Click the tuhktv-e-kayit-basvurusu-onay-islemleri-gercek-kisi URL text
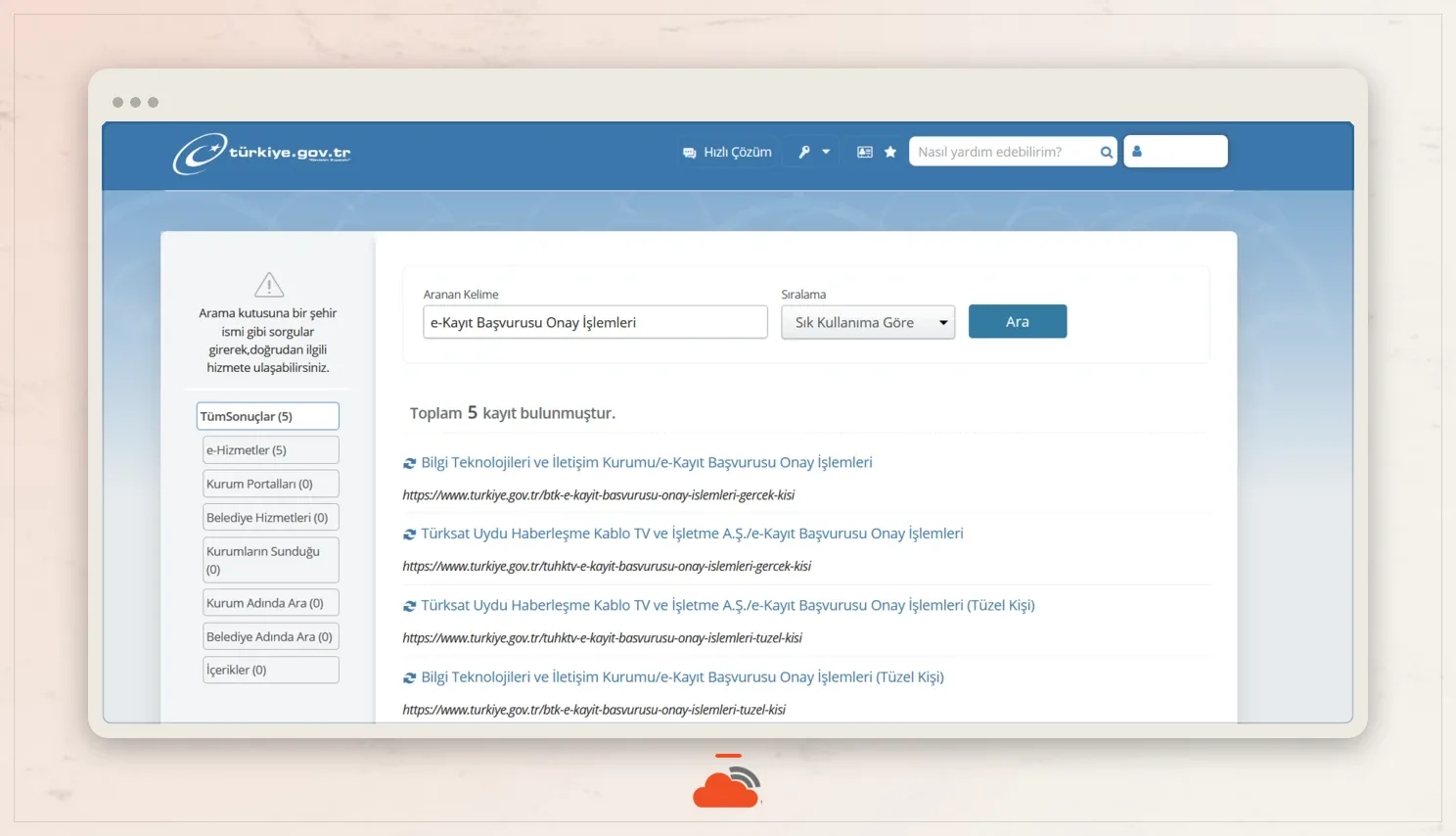The width and height of the screenshot is (1456, 836). (607, 567)
